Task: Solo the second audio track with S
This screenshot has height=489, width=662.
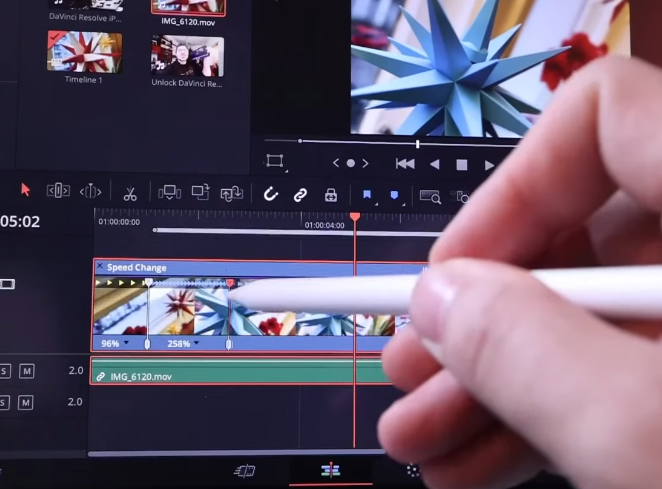Action: pos(4,402)
